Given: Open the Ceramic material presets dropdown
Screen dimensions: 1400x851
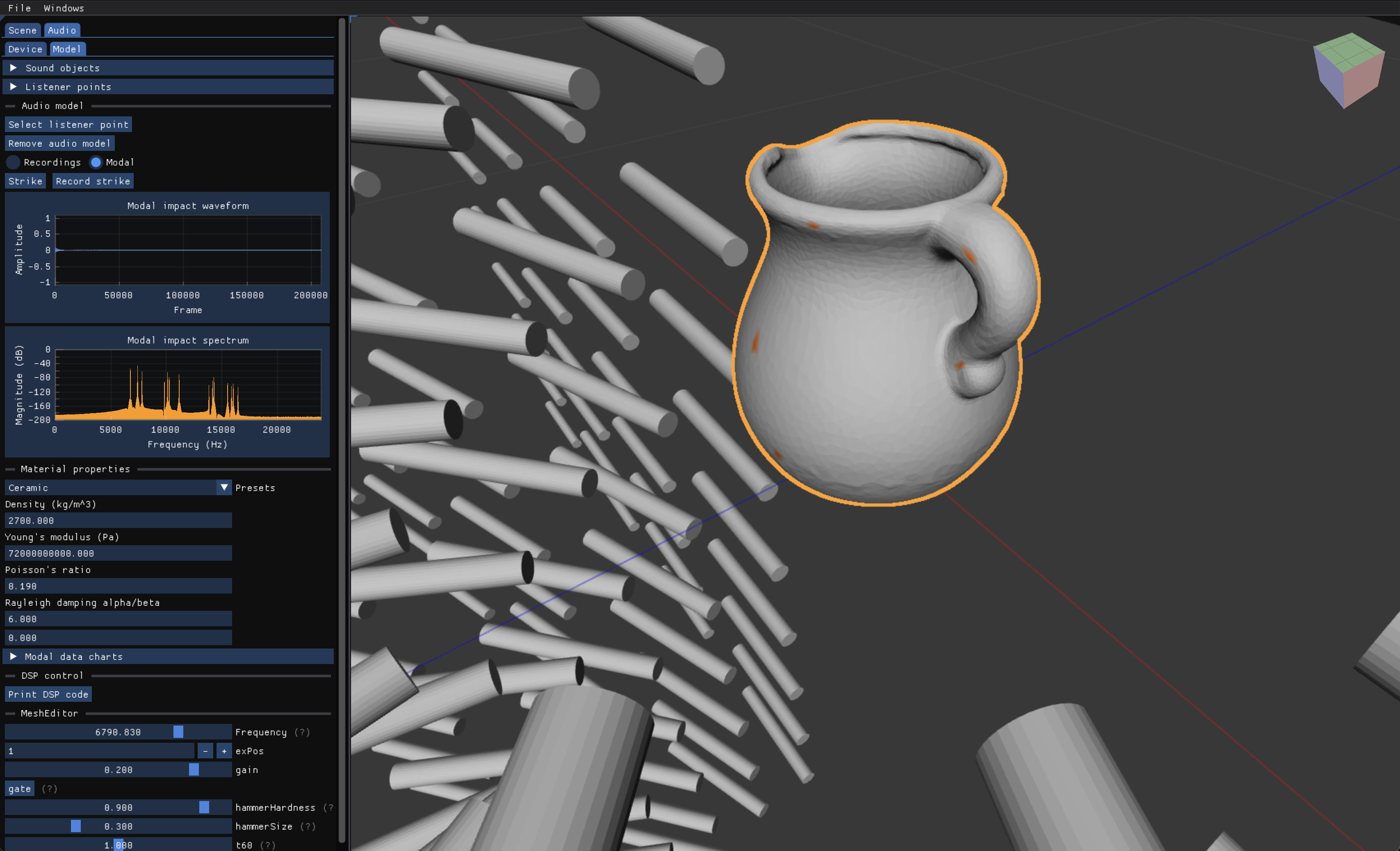Looking at the screenshot, I should click(224, 487).
